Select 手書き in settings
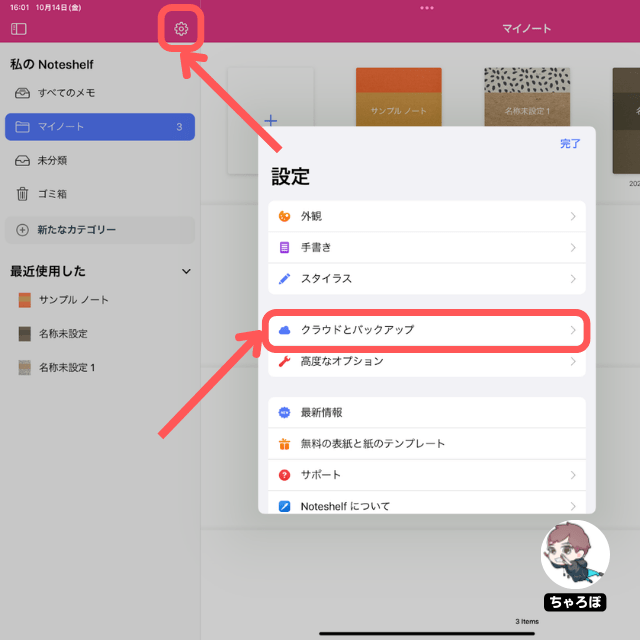 point(427,248)
